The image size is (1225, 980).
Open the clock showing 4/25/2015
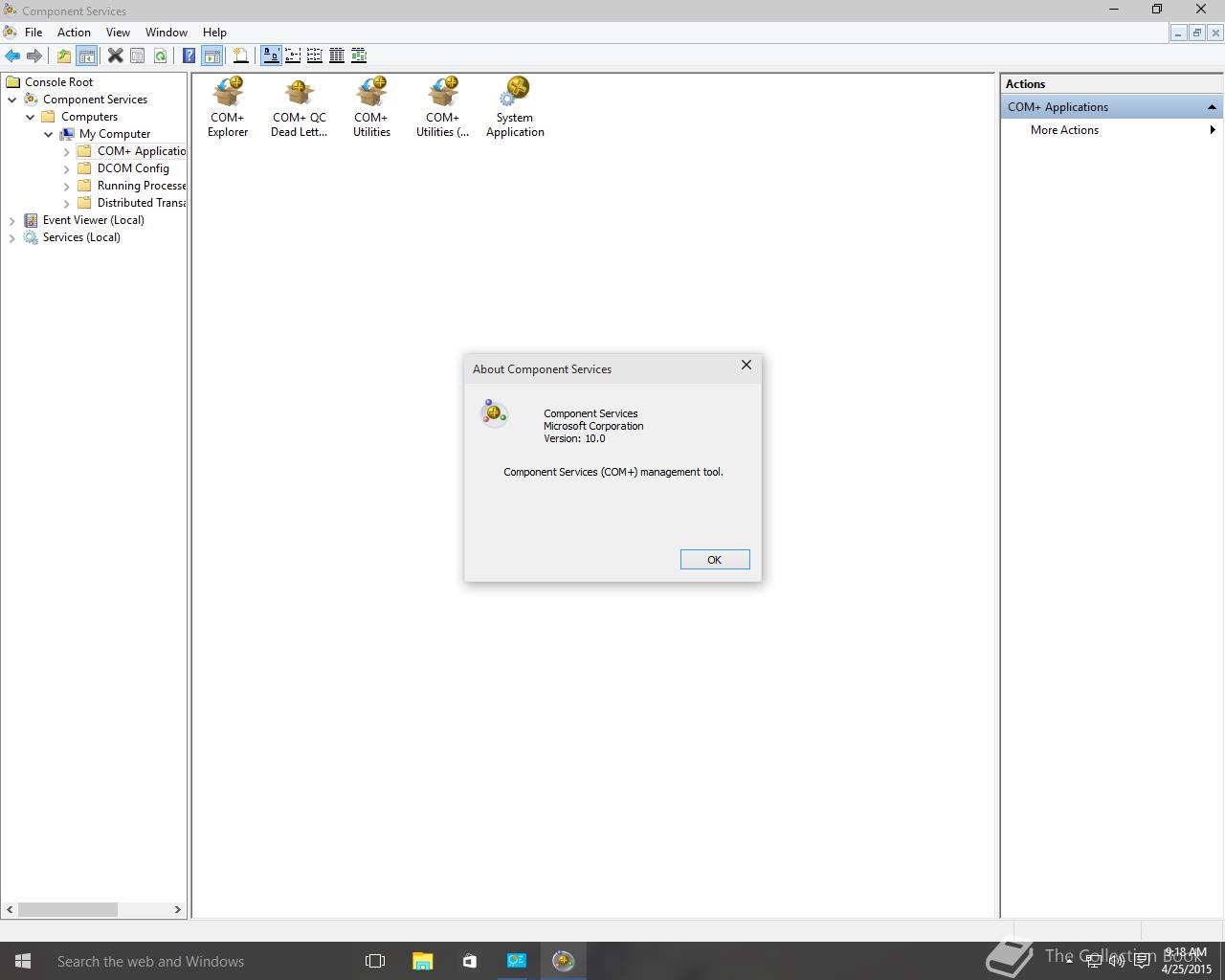[x=1186, y=961]
